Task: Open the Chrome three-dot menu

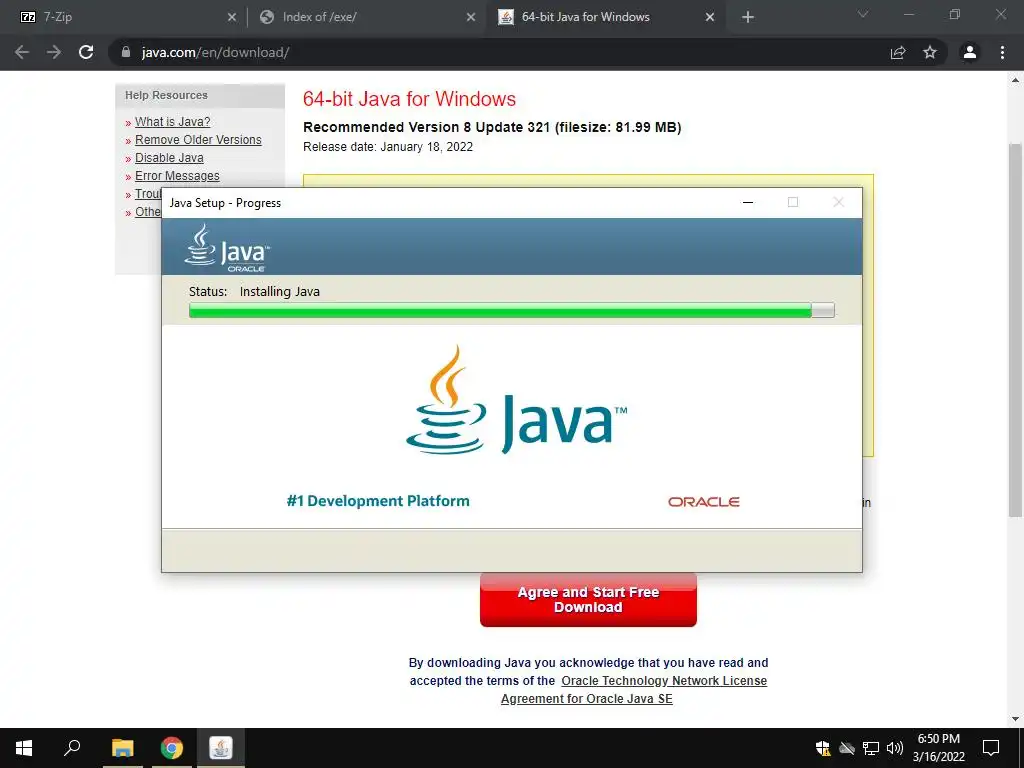Action: pos(1002,52)
